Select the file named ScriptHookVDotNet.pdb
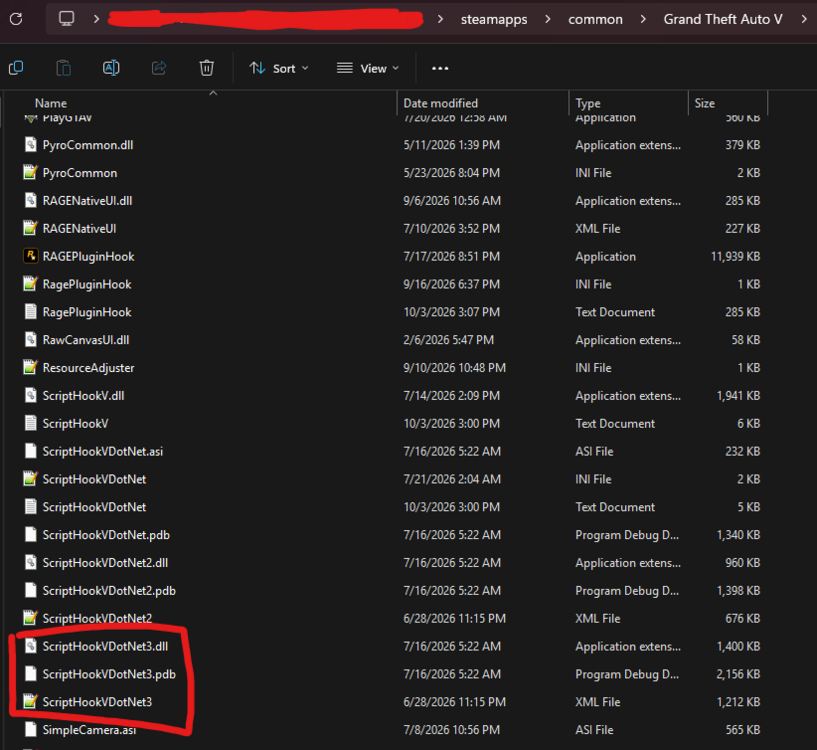817x750 pixels. pyautogui.click(x=106, y=535)
